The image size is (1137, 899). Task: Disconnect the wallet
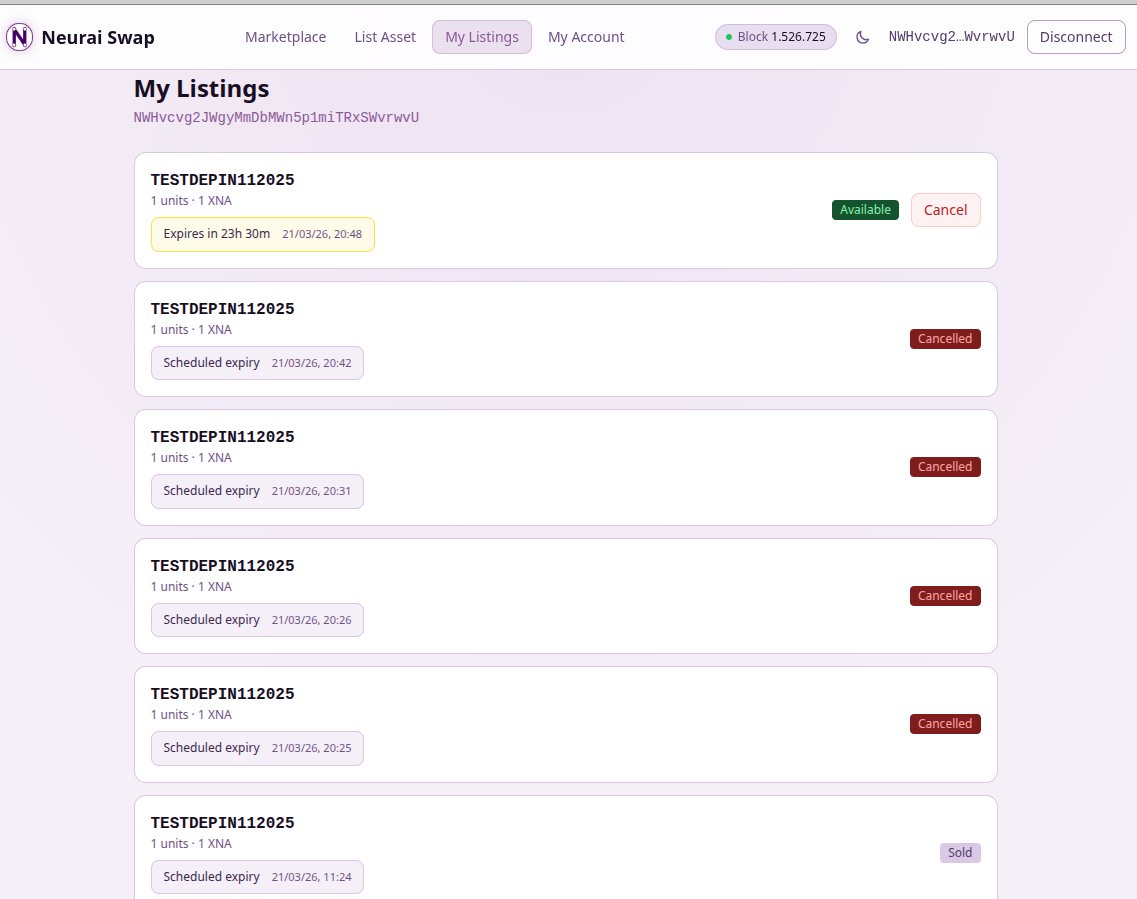tap(1075, 37)
